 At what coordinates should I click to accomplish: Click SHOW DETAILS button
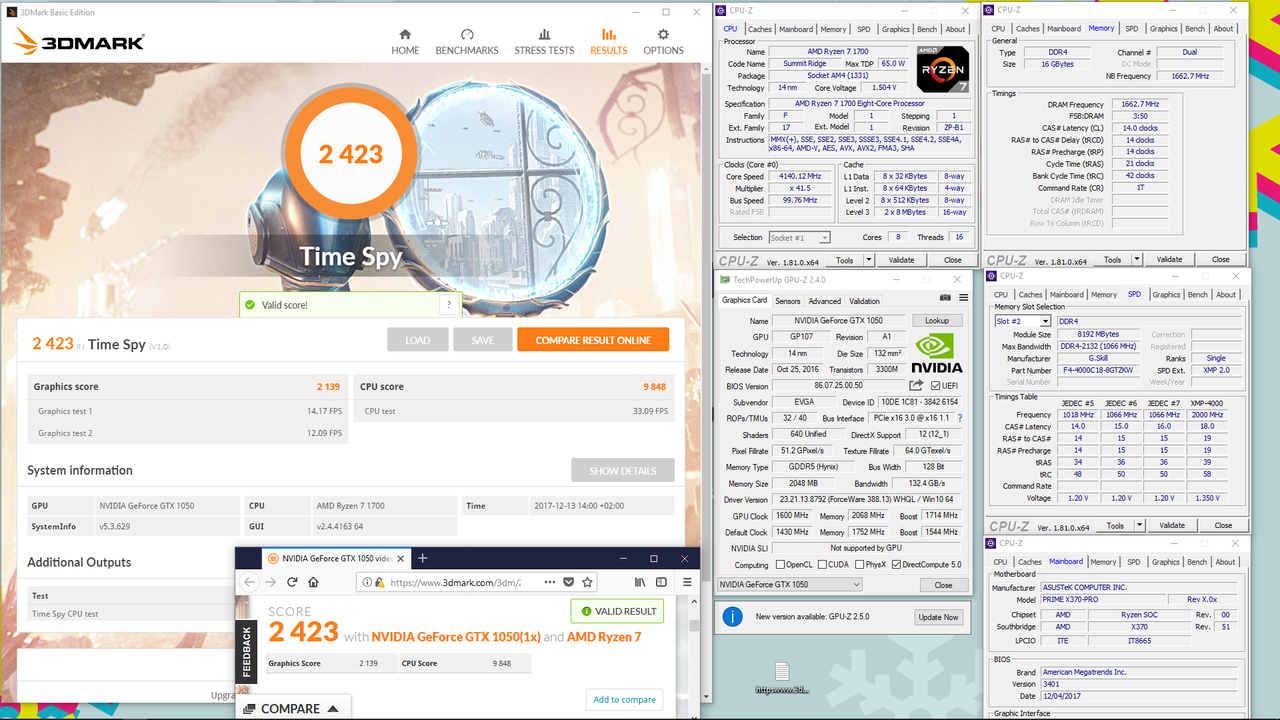[623, 471]
